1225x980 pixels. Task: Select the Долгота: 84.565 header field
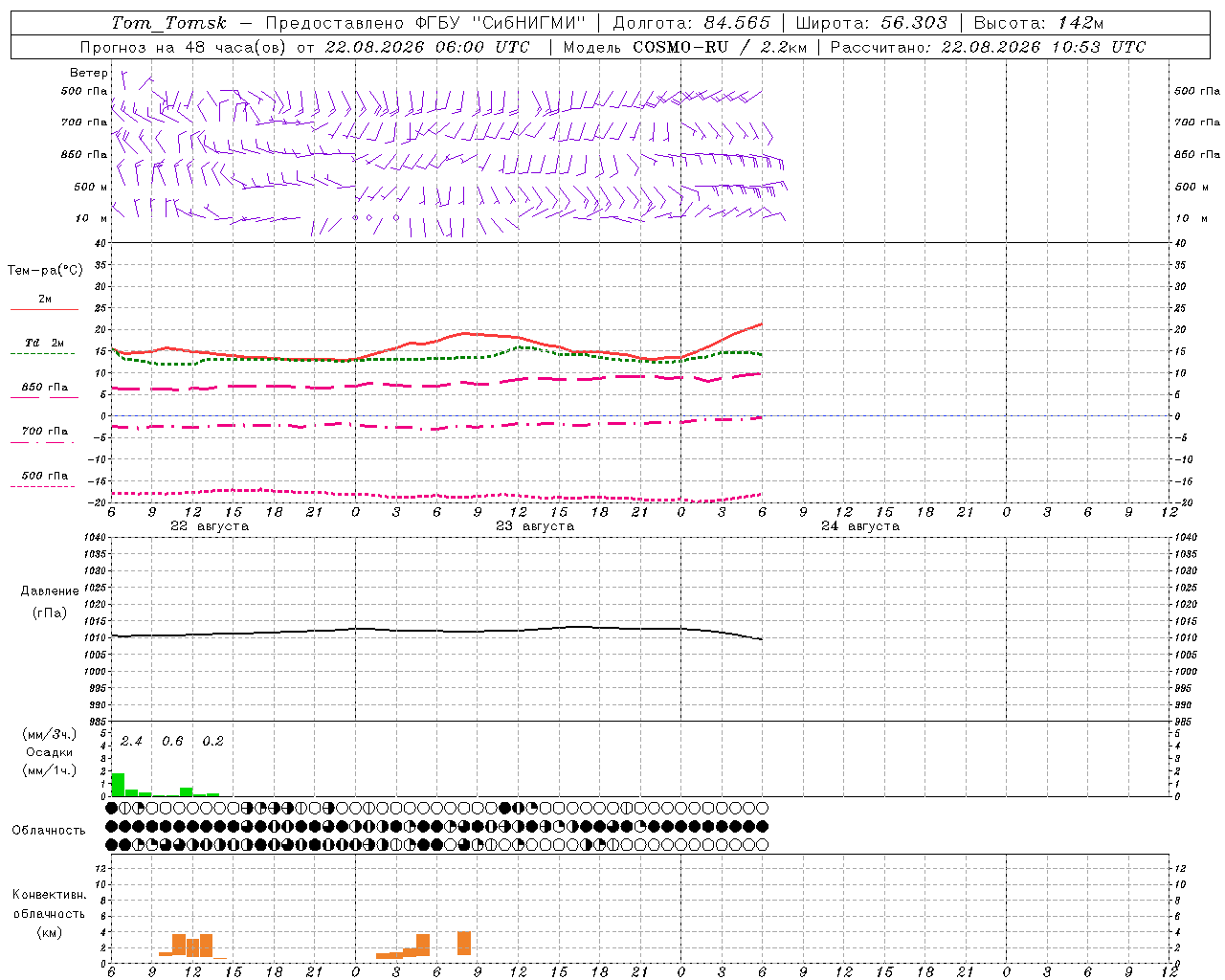(x=691, y=23)
